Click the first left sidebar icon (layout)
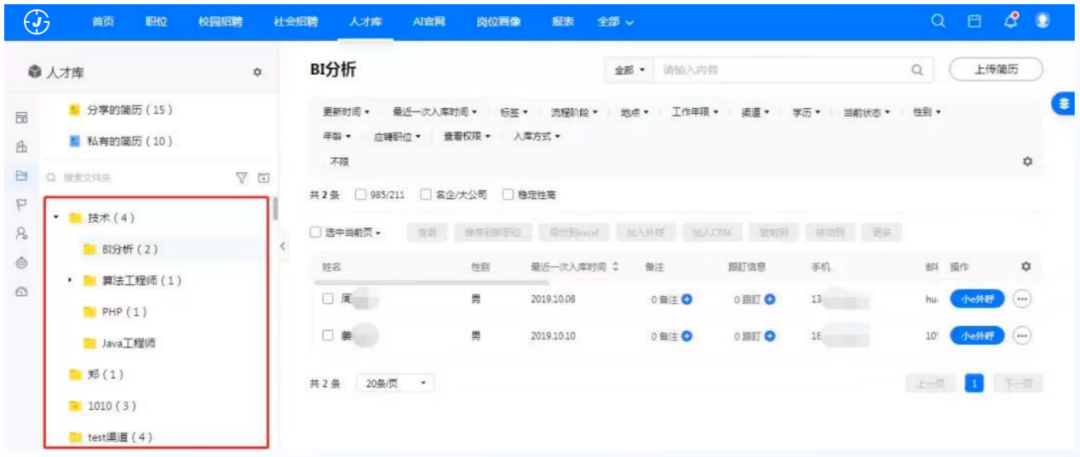The height and width of the screenshot is (457, 1080). pyautogui.click(x=21, y=118)
